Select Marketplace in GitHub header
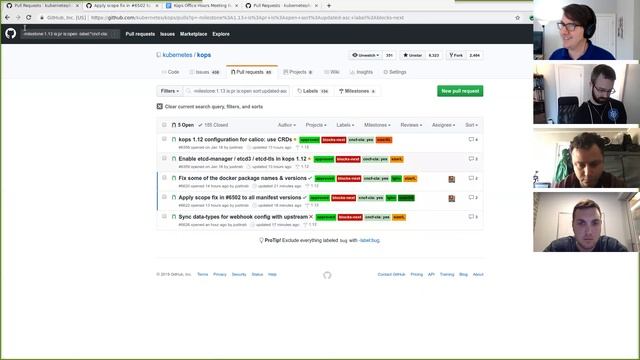Screen dimensions: 640x360 pos(193,34)
